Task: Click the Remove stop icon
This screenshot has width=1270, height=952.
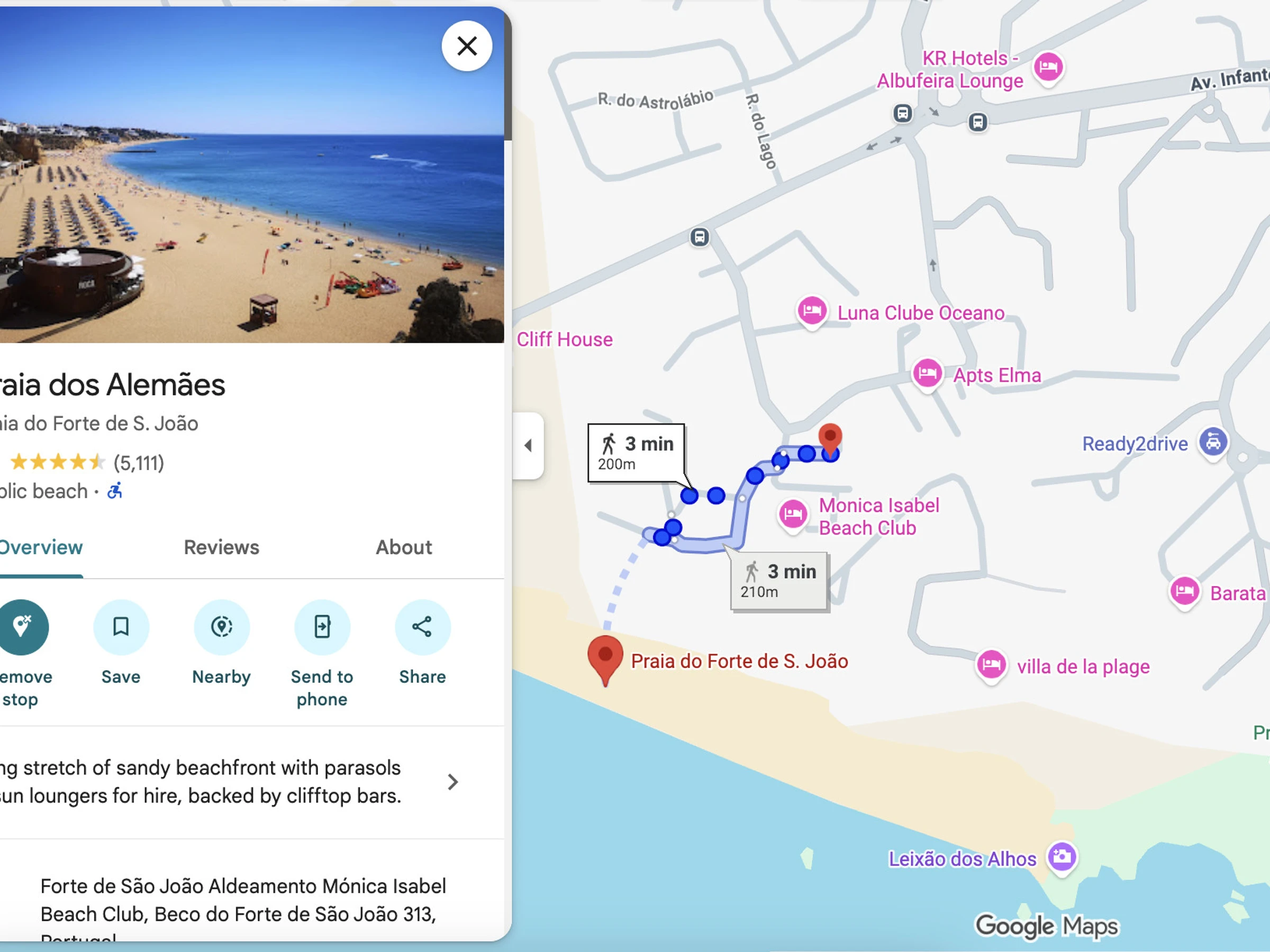Action: (x=22, y=627)
